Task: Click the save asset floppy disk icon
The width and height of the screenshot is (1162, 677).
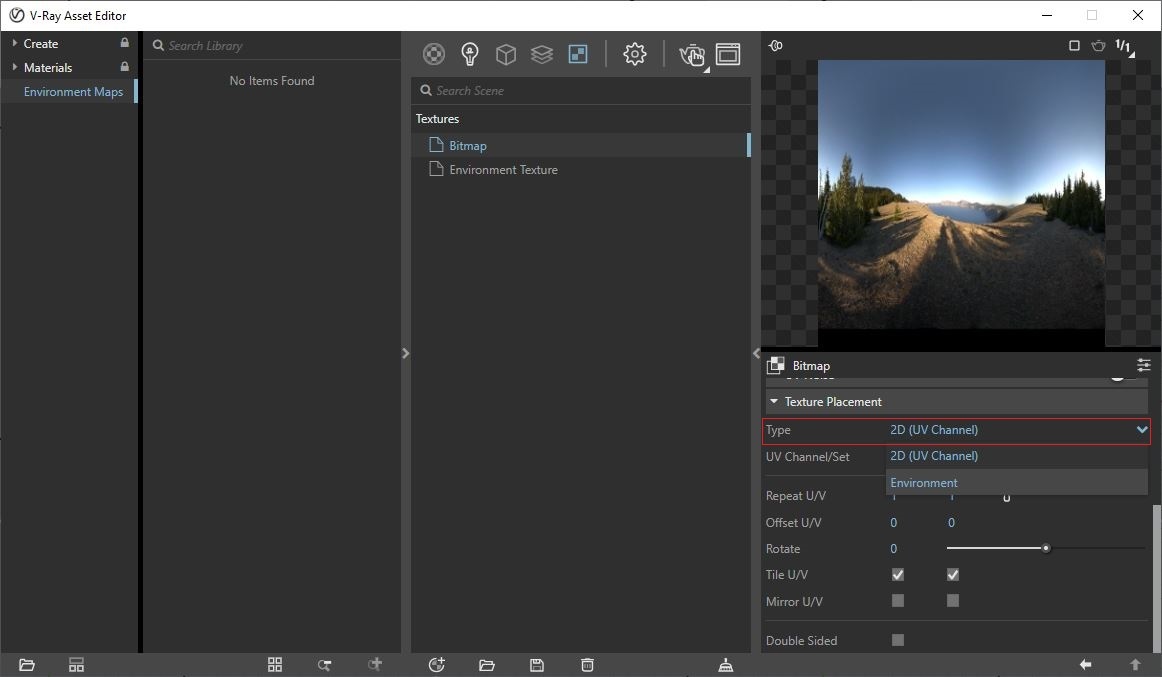Action: click(x=537, y=664)
